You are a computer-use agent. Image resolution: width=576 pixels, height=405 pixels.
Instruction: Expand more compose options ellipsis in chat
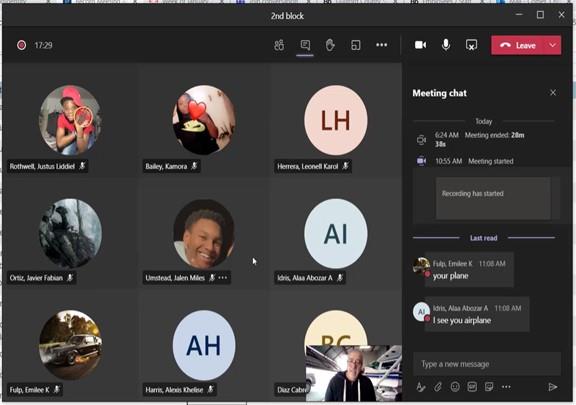click(x=506, y=387)
